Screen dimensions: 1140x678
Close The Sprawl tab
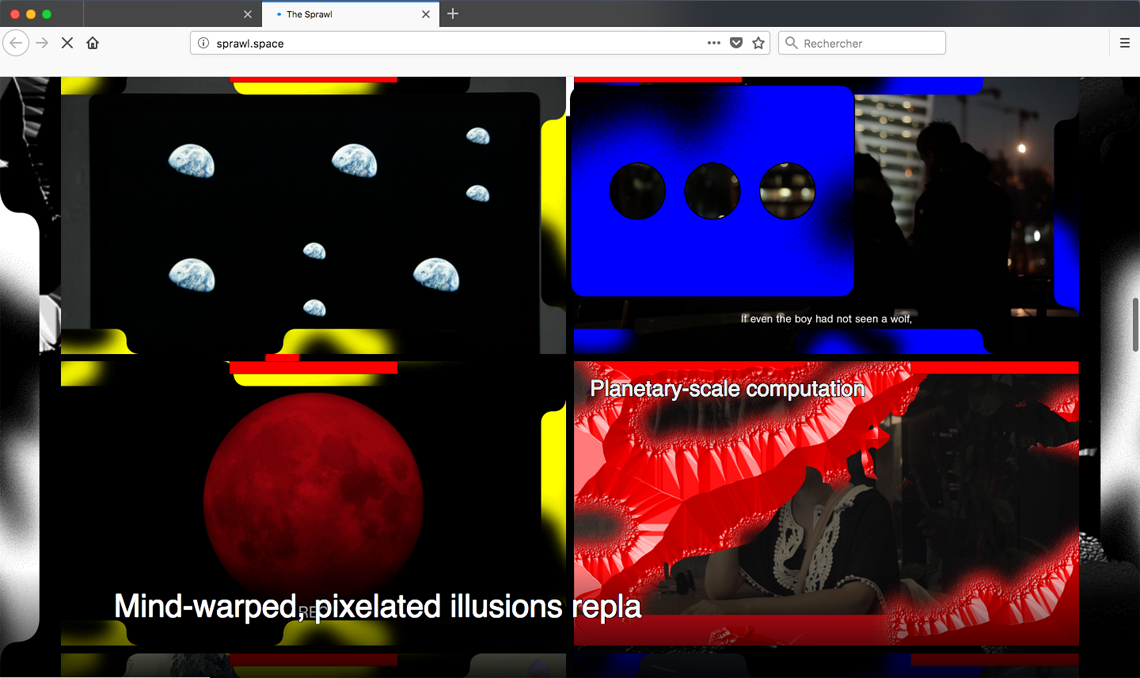[x=427, y=14]
